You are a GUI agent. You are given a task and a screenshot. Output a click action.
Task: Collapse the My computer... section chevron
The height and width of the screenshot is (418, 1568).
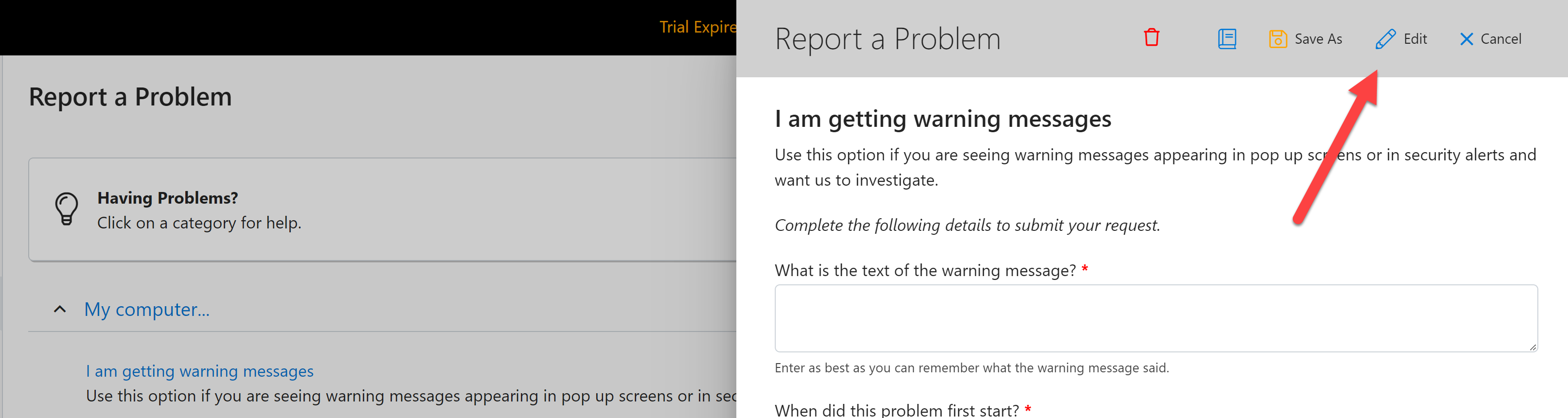[x=60, y=309]
